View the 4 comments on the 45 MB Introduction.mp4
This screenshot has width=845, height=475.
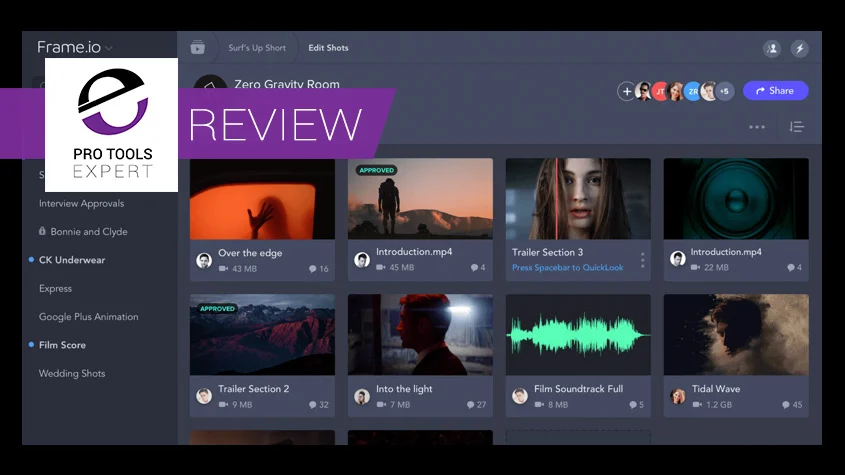pyautogui.click(x=478, y=267)
